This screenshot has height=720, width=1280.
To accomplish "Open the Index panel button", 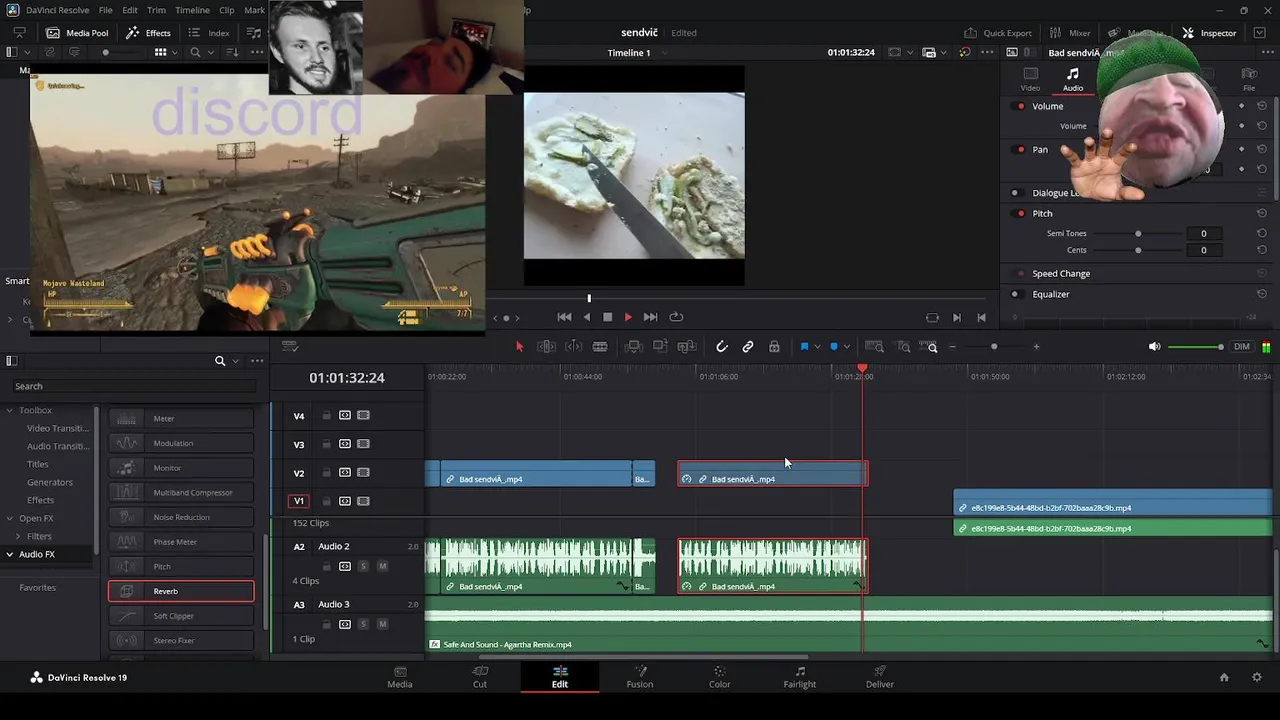I will pyautogui.click(x=209, y=33).
